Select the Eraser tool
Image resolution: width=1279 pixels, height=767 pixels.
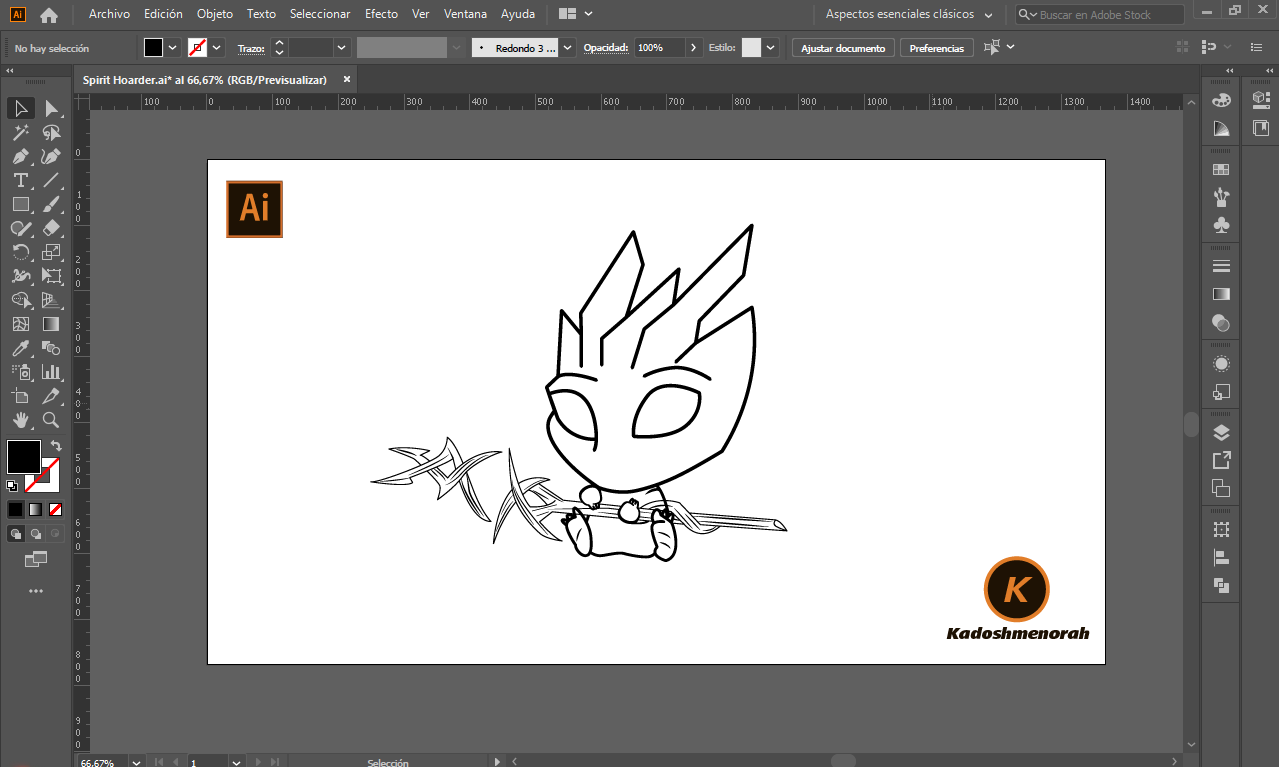coord(52,228)
